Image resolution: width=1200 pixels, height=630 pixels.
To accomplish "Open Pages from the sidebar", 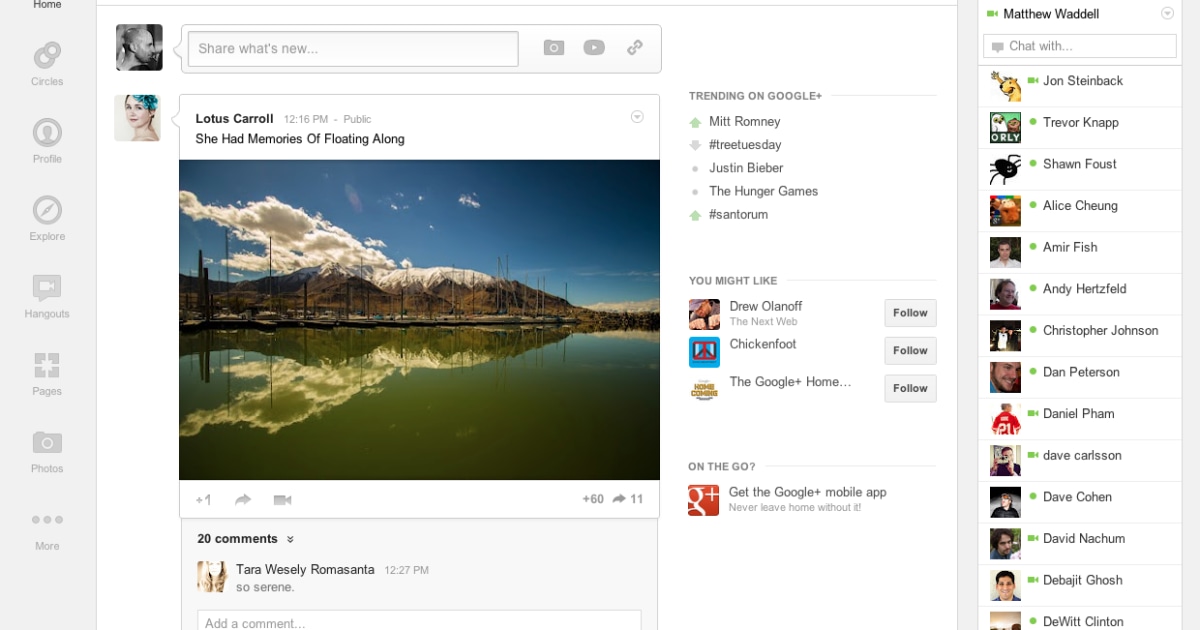I will tap(46, 372).
